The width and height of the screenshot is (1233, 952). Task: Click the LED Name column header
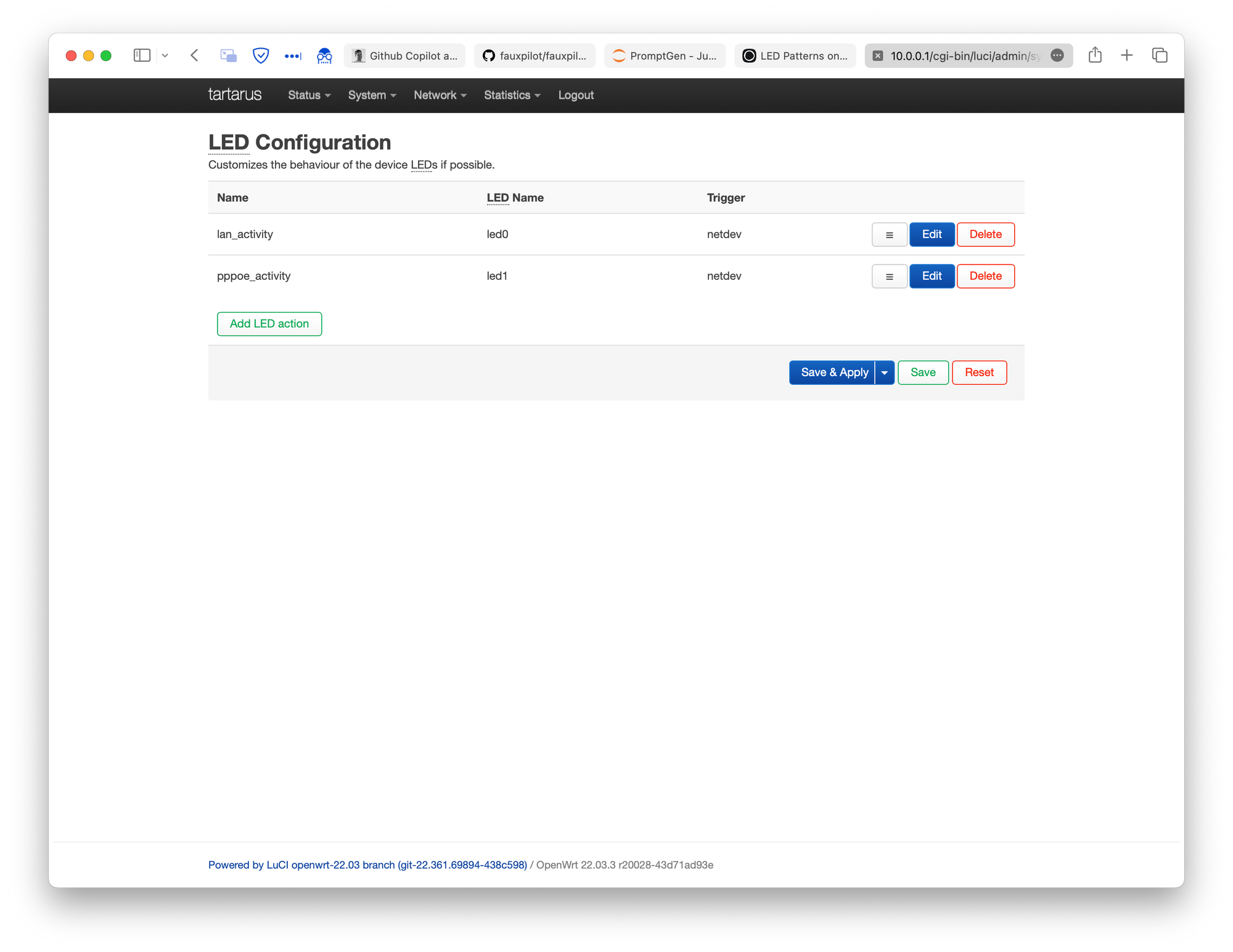515,198
